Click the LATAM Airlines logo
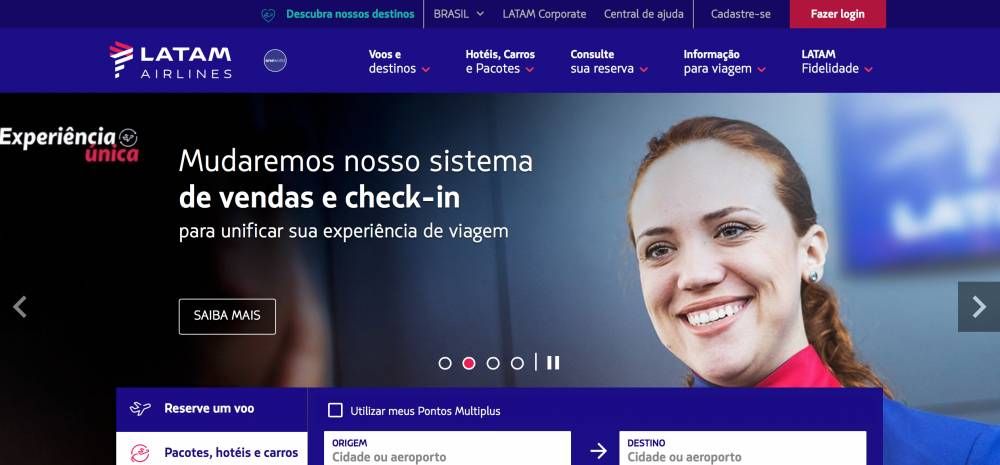 (x=170, y=61)
